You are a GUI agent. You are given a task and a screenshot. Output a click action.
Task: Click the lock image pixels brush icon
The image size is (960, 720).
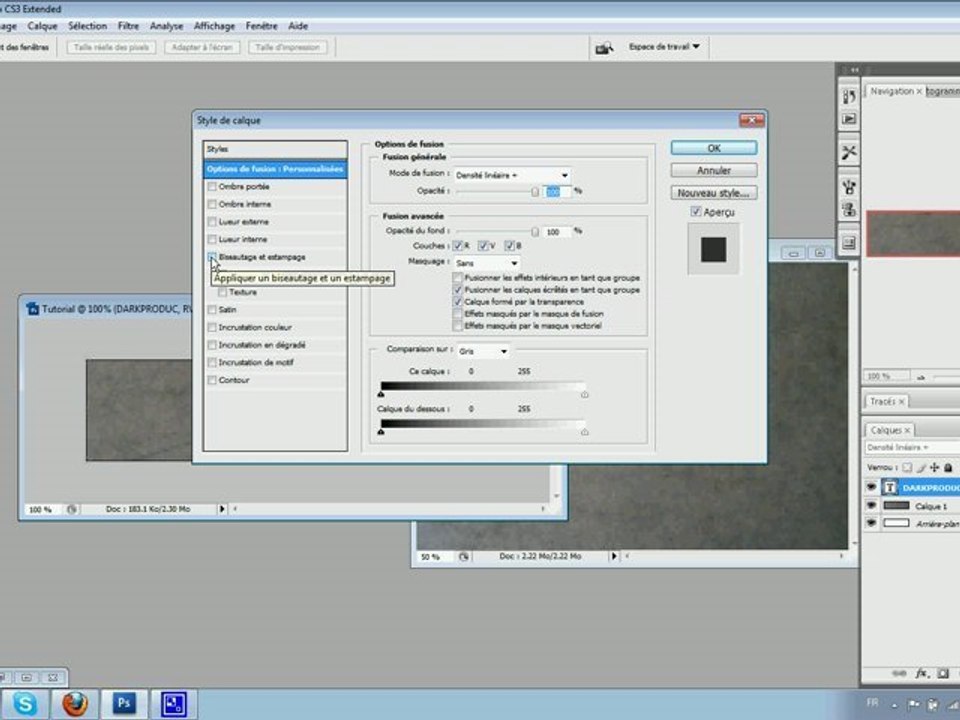click(921, 468)
